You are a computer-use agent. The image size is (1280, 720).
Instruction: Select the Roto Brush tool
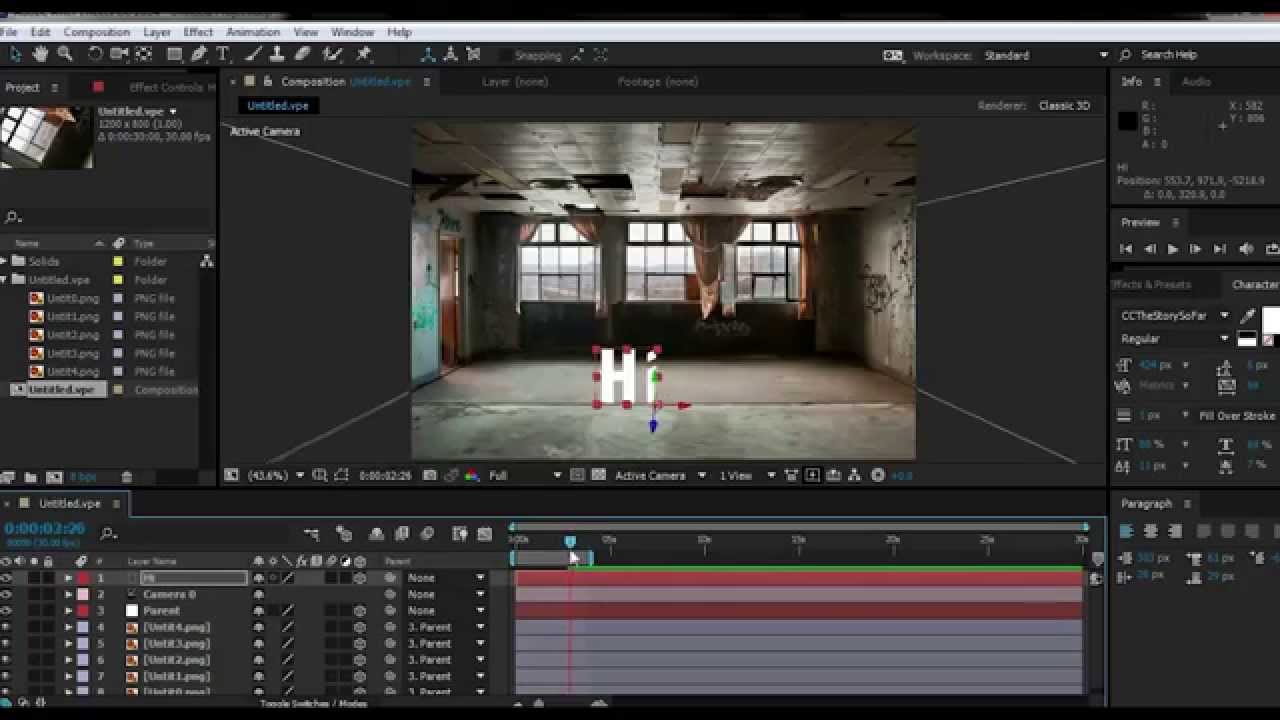click(333, 54)
